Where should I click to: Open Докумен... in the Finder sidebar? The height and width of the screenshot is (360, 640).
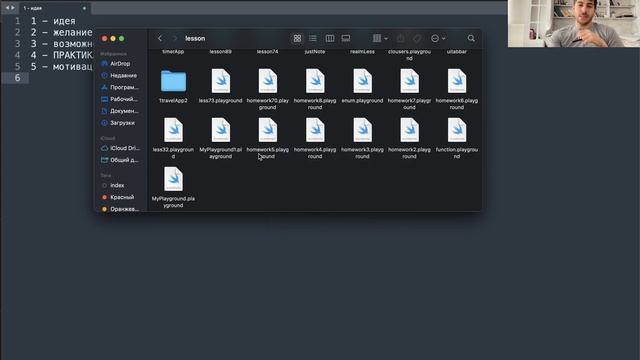point(120,111)
